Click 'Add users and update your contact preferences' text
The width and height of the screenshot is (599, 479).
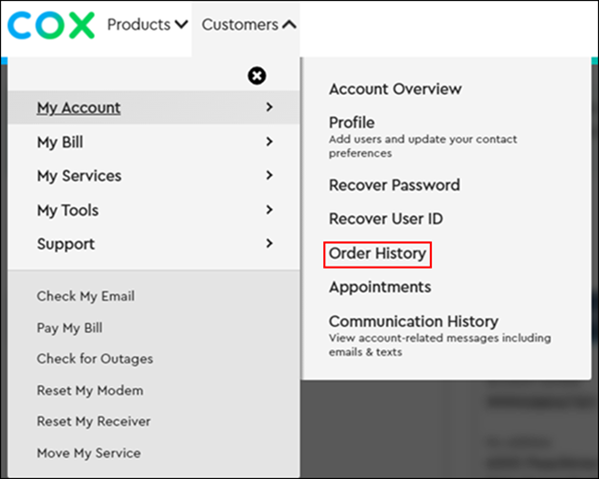point(423,146)
